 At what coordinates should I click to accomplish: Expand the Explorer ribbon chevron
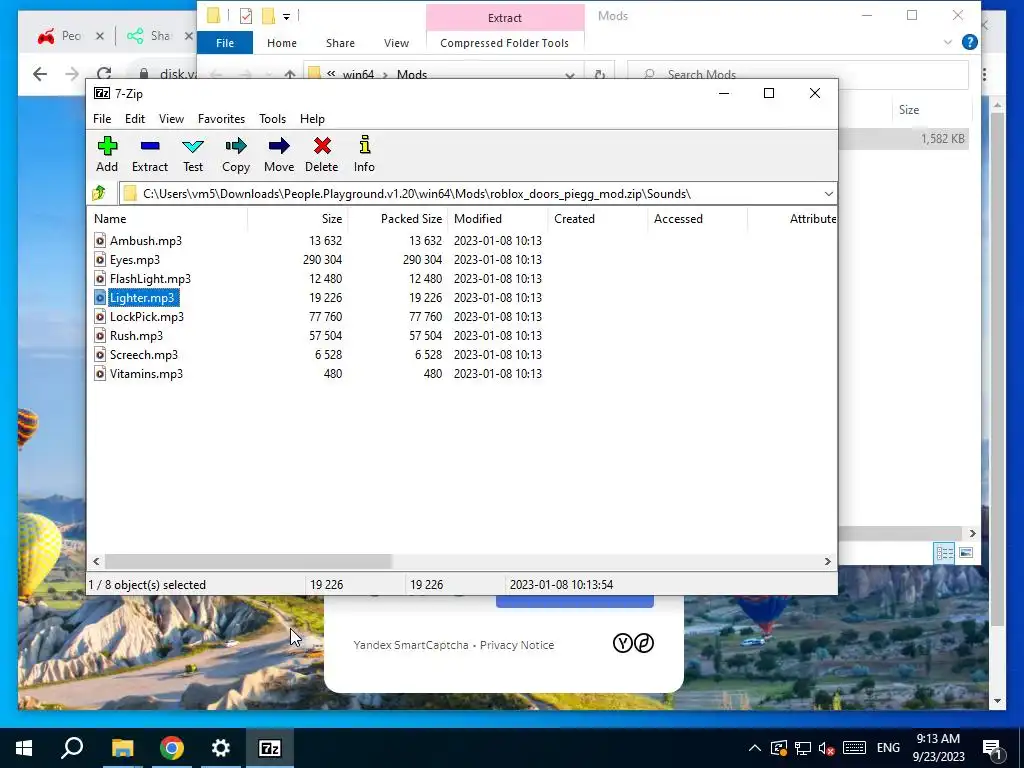tap(948, 42)
